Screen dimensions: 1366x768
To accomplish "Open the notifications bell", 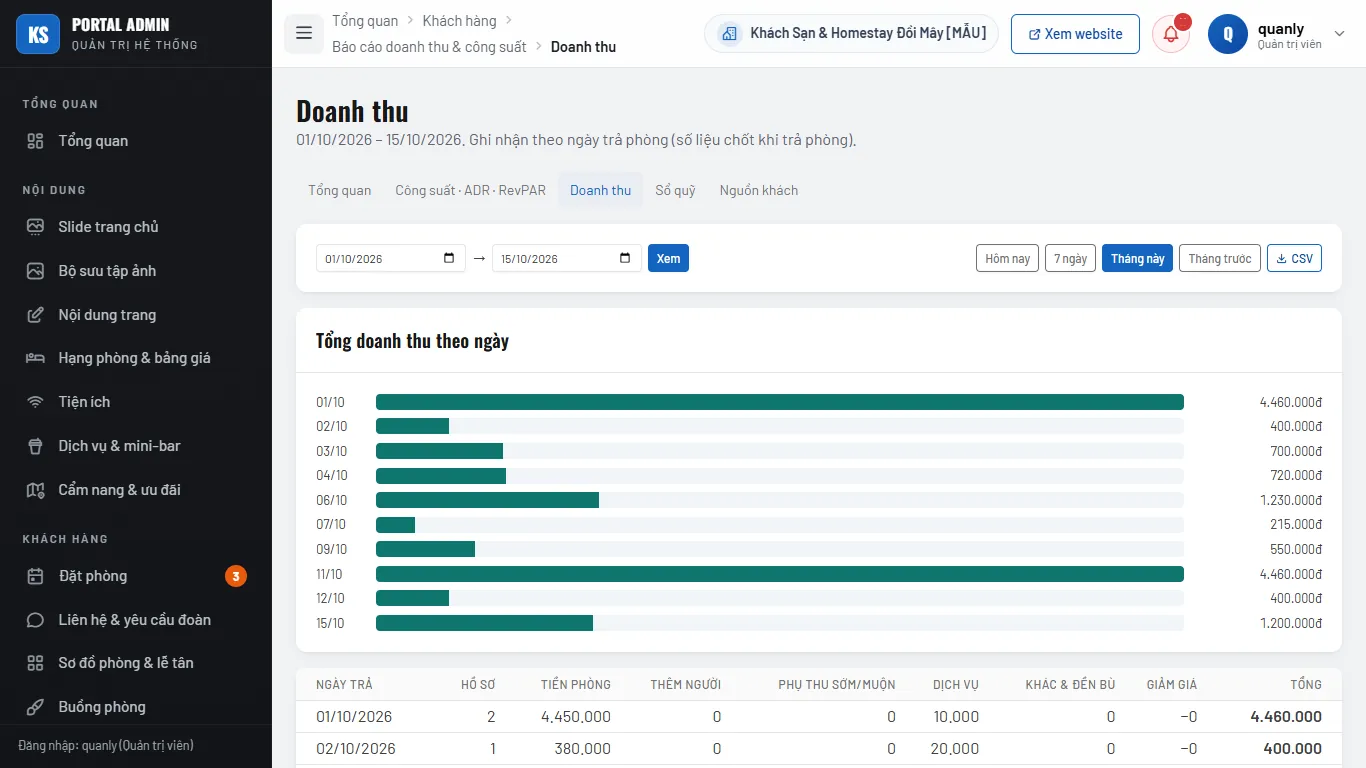I will (x=1171, y=34).
